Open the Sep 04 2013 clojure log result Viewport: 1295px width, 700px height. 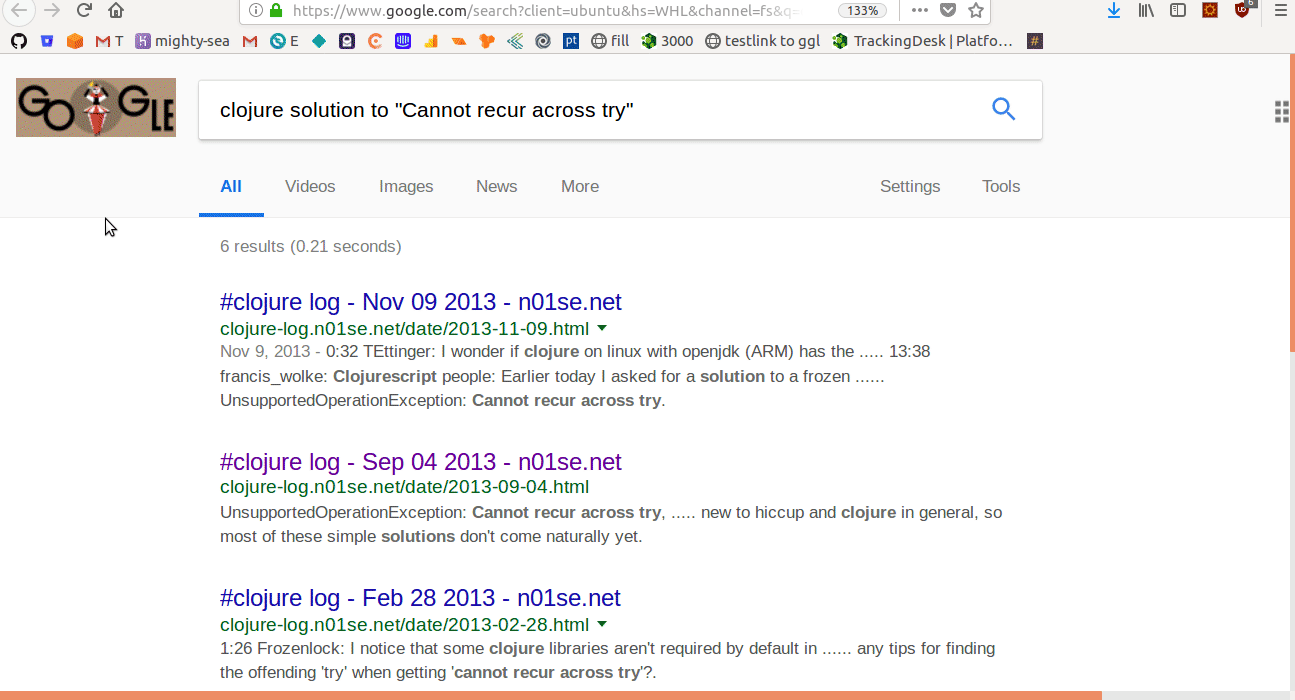click(x=421, y=462)
